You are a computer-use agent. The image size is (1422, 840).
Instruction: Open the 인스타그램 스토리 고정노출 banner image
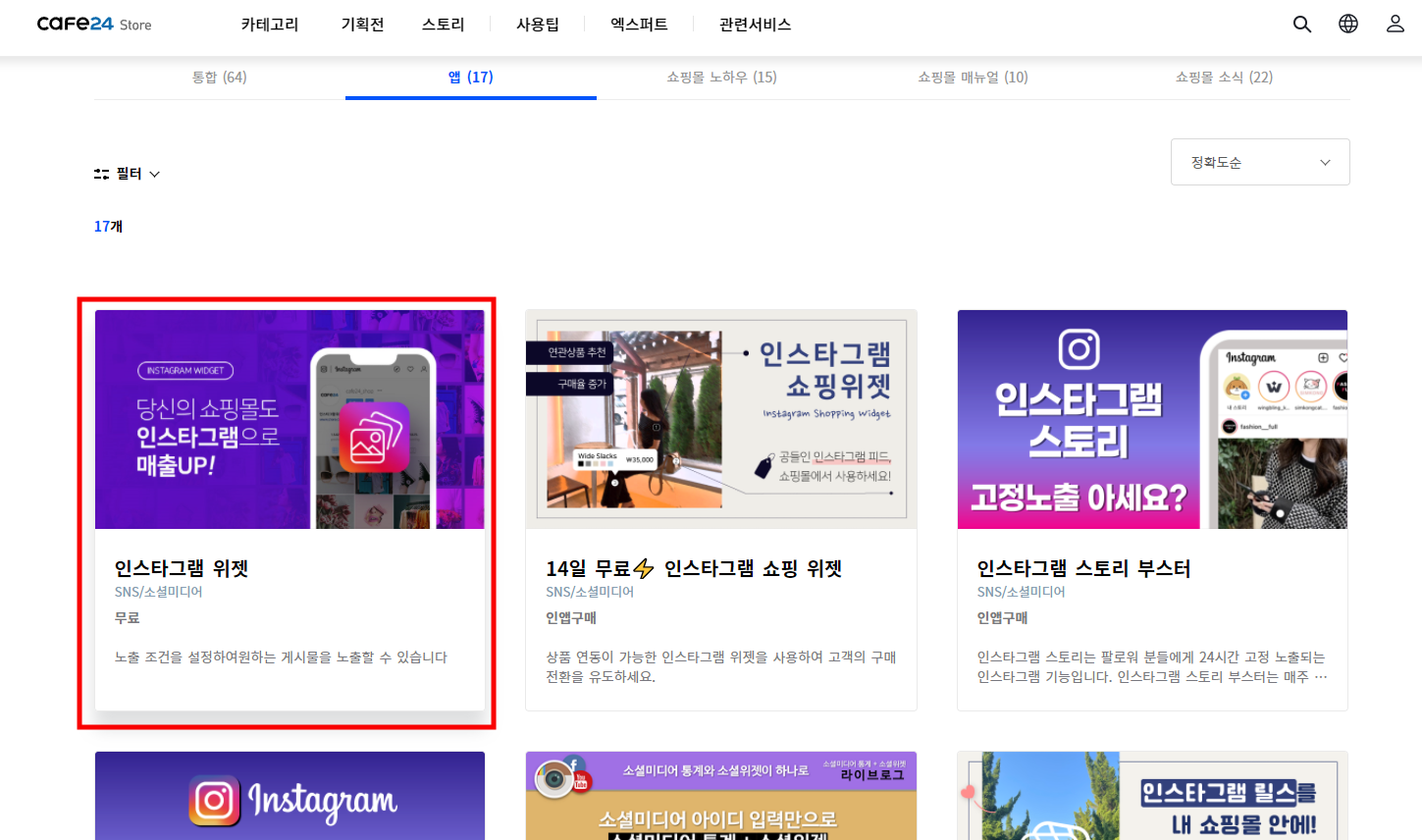coord(1152,420)
